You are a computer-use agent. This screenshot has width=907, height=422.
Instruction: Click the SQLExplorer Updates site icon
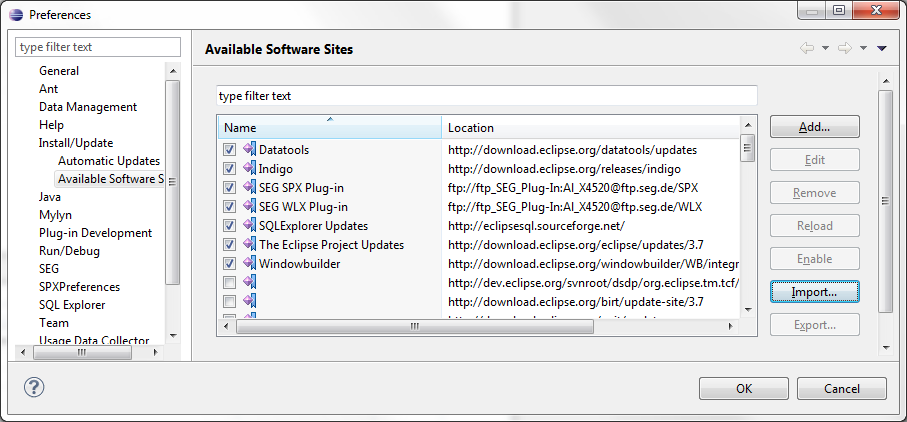(249, 226)
